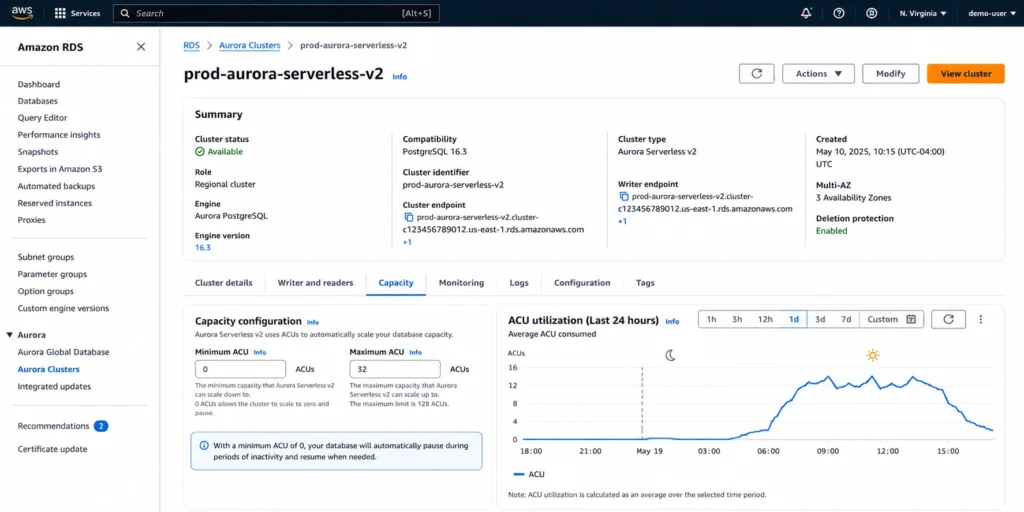Viewport: 1024px width, 512px height.
Task: Open Info link beside Capacity configuration
Action: click(x=313, y=322)
